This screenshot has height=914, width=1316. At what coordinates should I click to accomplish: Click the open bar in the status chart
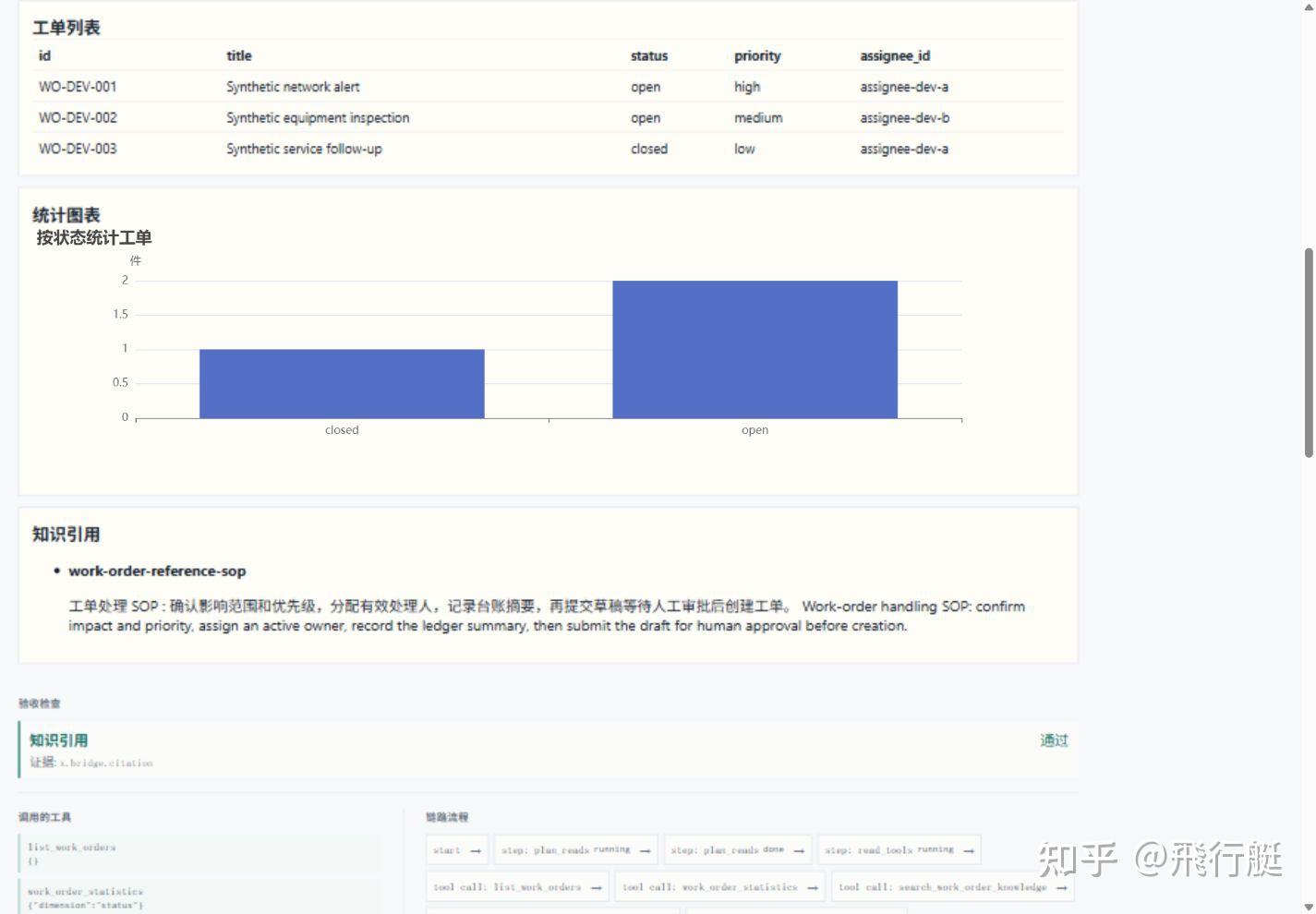click(x=755, y=349)
